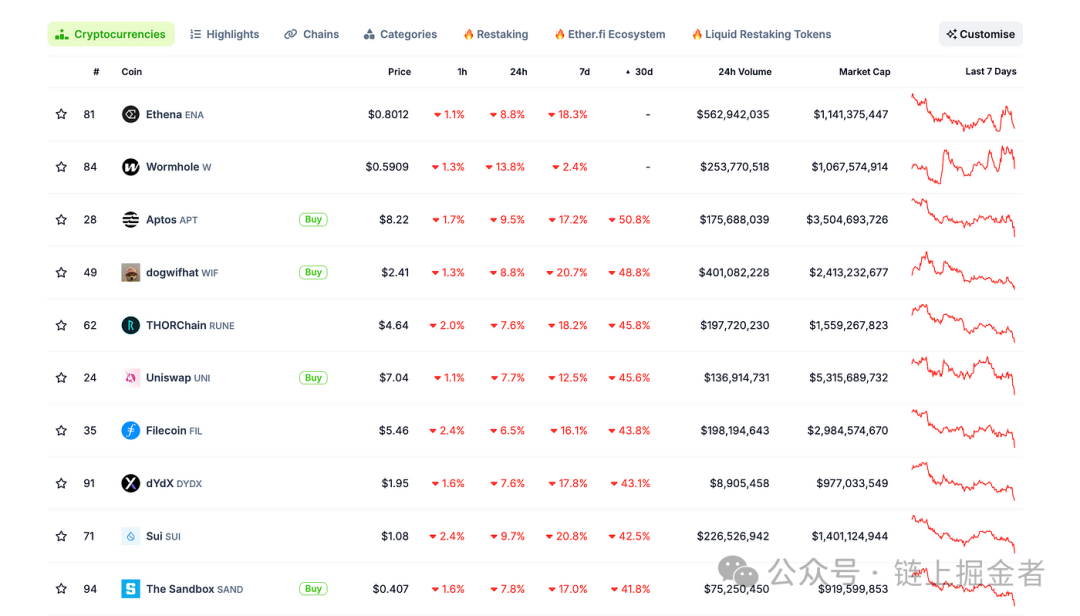The width and height of the screenshot is (1080, 616).
Task: Switch to the Highlights tab
Action: click(224, 34)
